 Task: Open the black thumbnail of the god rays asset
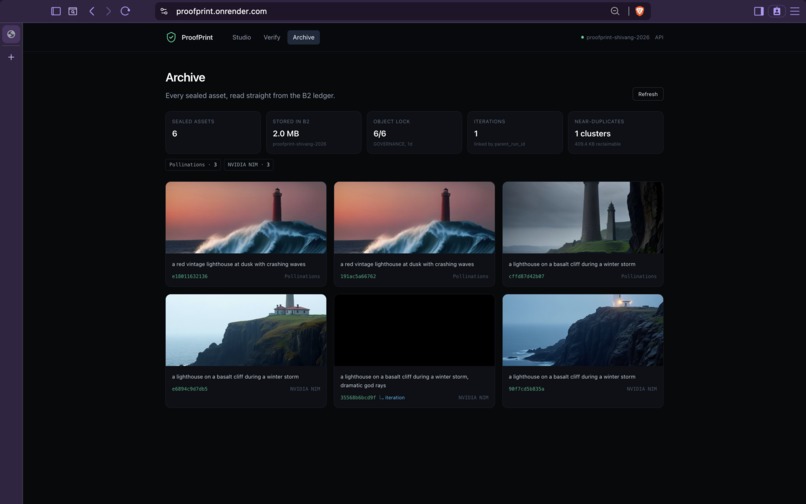(414, 330)
